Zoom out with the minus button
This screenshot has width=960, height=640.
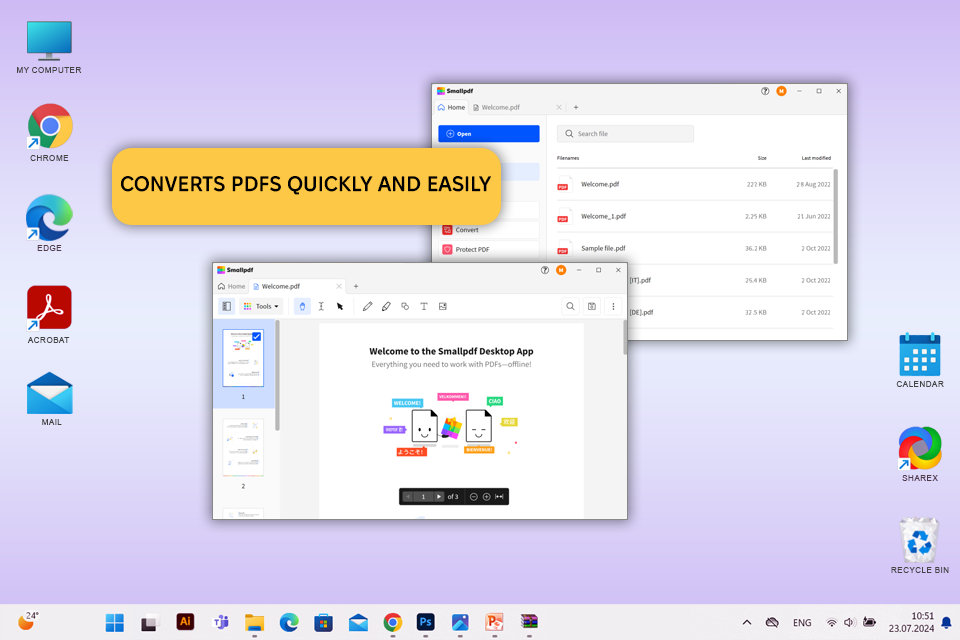tap(473, 497)
